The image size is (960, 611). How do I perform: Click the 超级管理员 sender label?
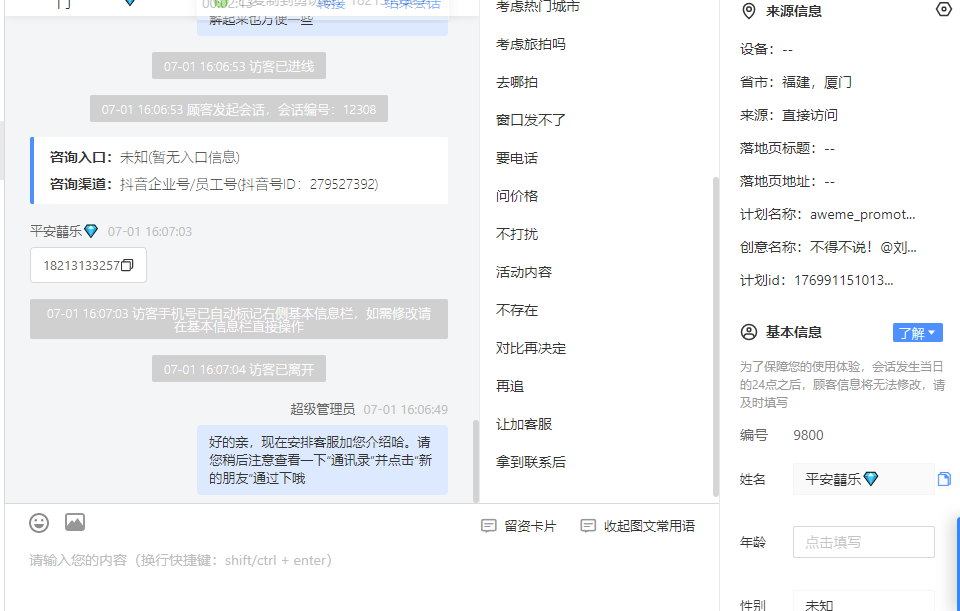pos(323,409)
